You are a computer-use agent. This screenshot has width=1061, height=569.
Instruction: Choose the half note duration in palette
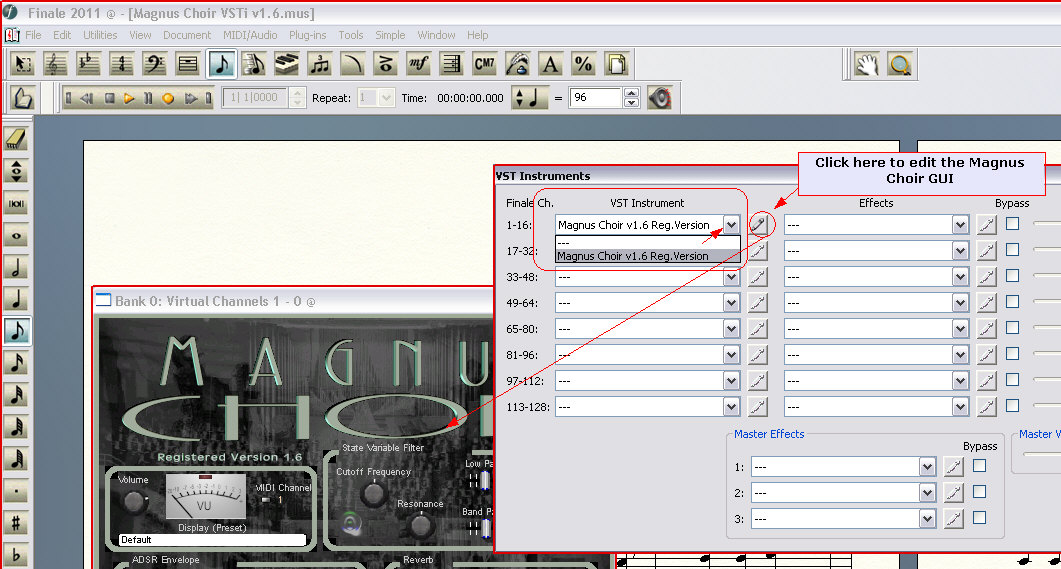[16, 267]
